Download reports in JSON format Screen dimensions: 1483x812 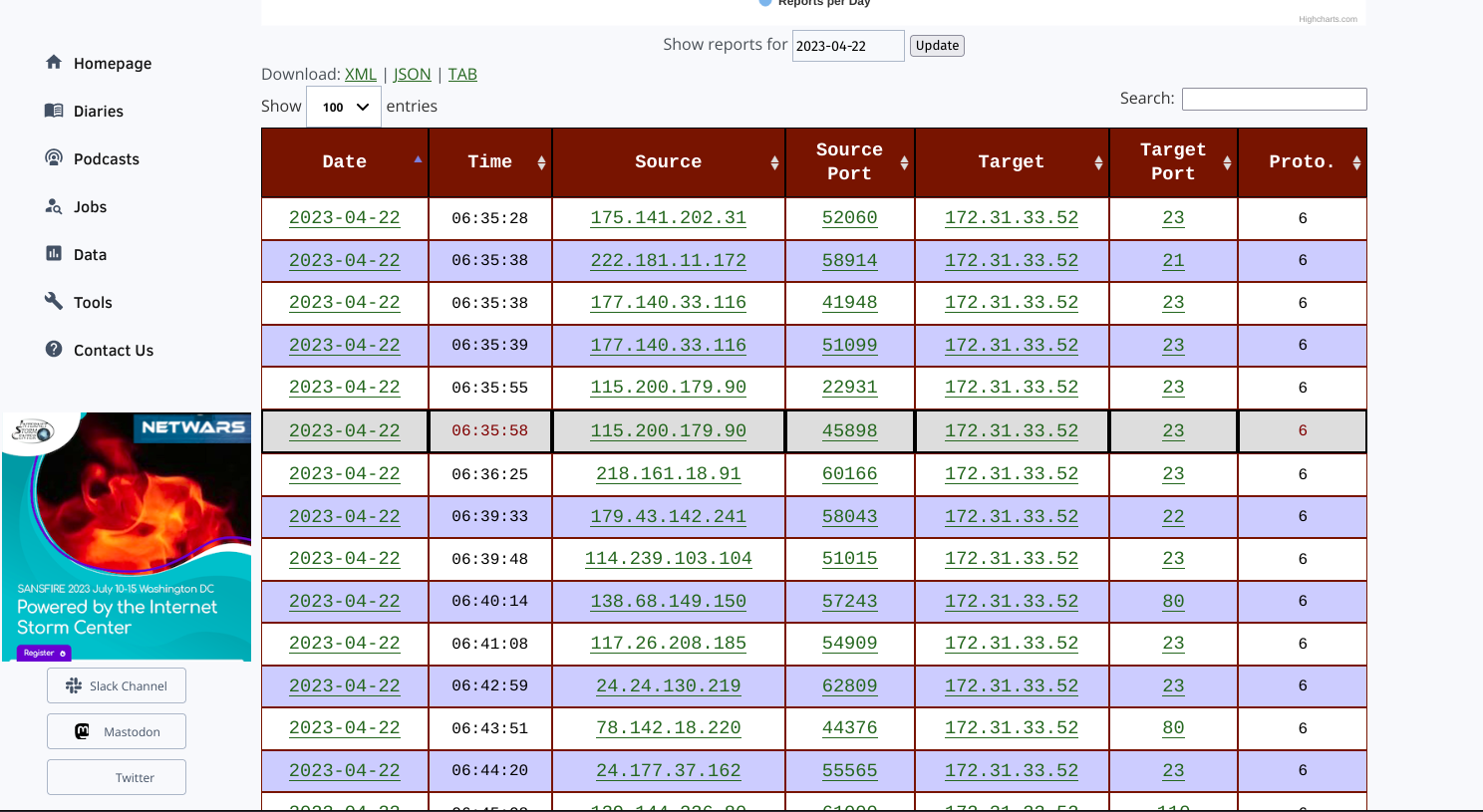coord(412,74)
